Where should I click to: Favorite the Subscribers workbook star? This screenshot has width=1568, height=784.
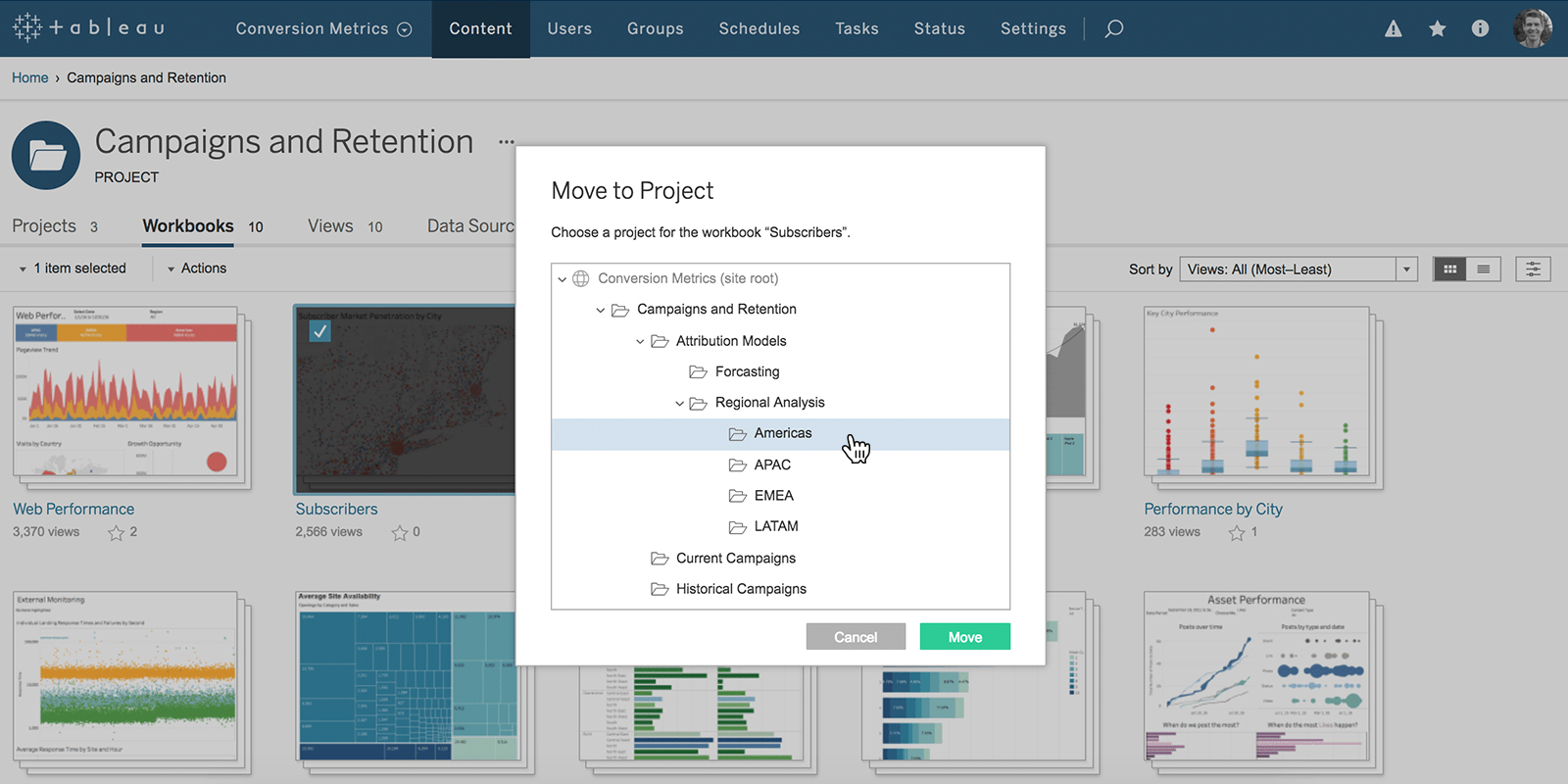[399, 532]
